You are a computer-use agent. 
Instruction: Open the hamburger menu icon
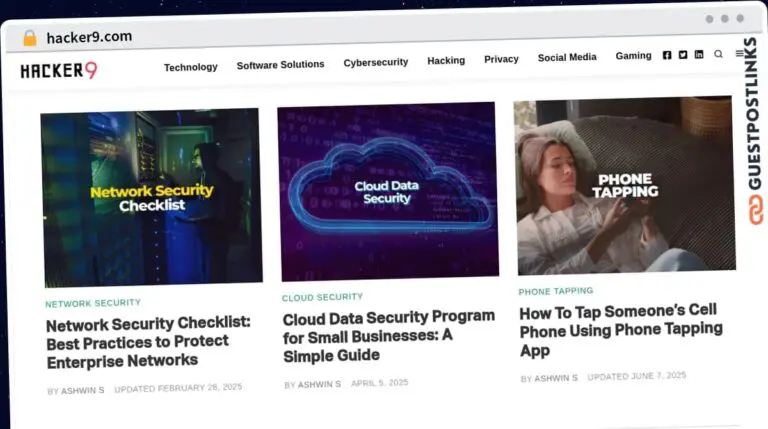739,54
